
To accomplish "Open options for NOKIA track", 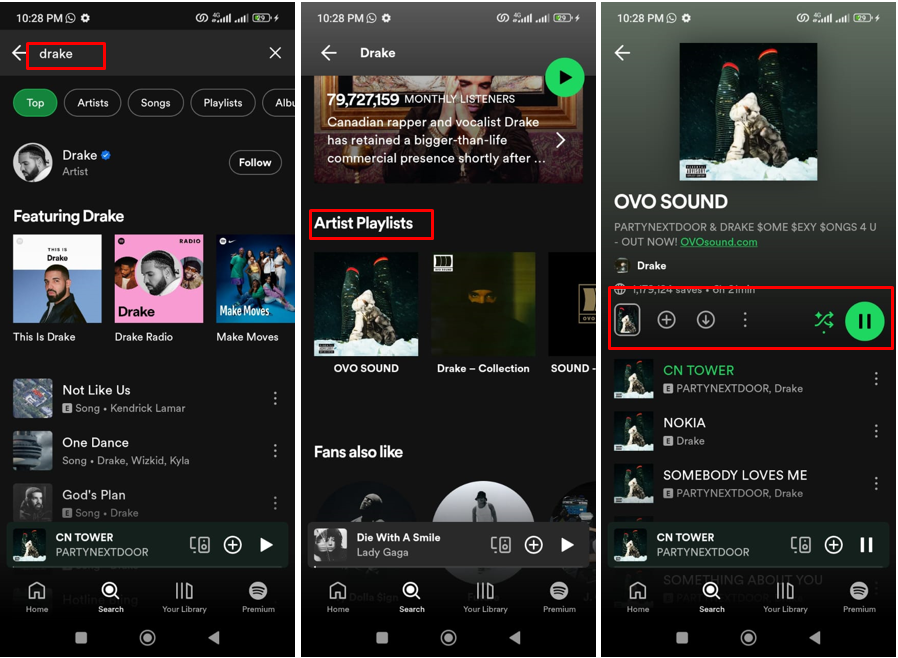I will 876,431.
